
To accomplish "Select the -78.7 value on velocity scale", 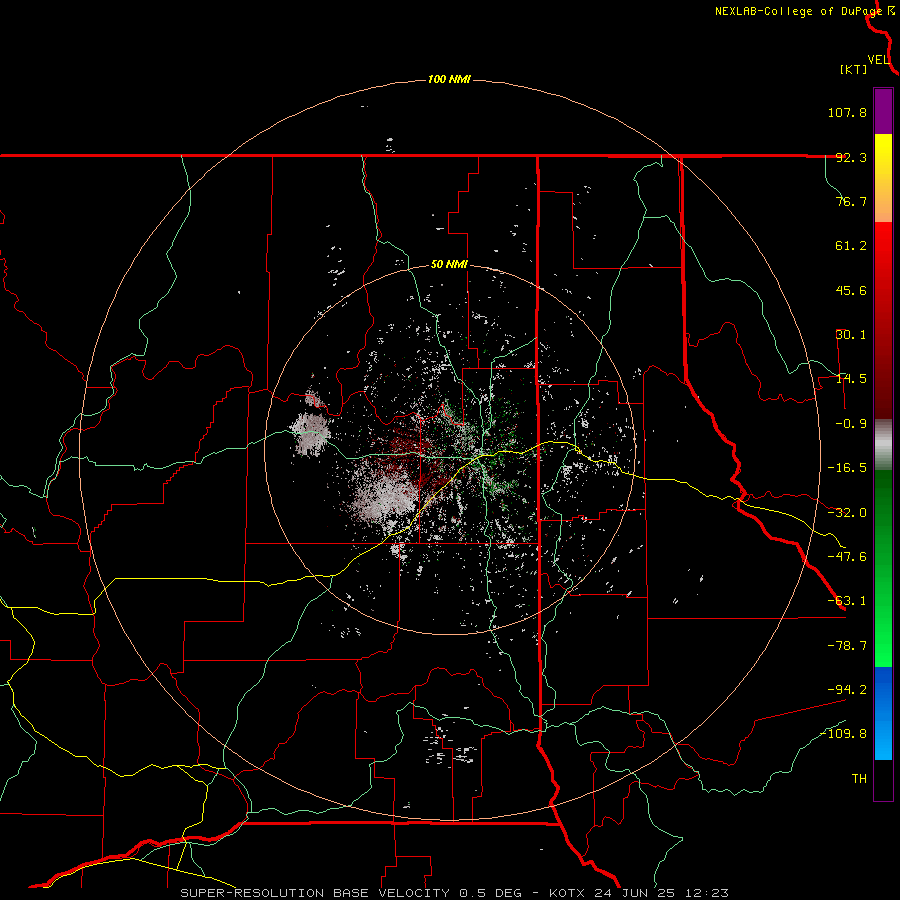I will 847,646.
